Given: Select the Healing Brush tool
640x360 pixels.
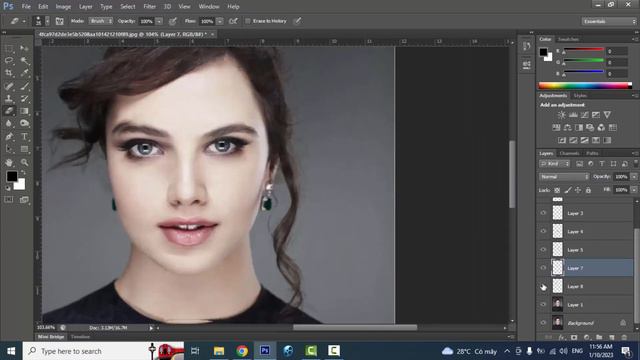Looking at the screenshot, I should [9, 86].
